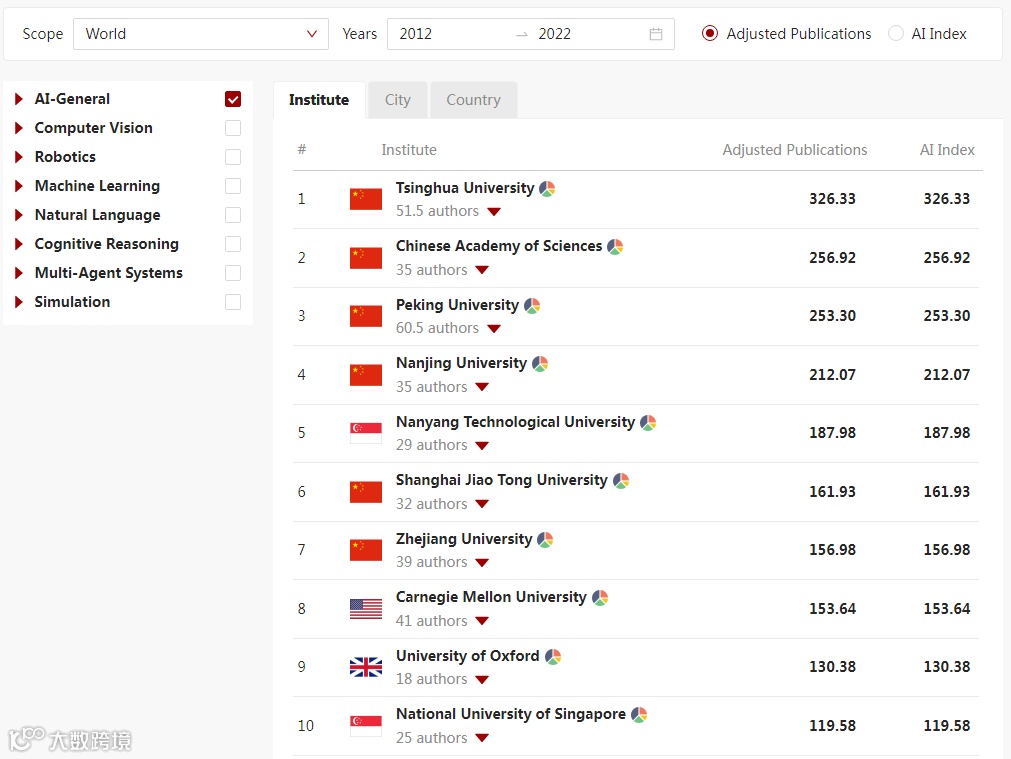This screenshot has height=759, width=1011.
Task: Click the Adjusted Publications column header
Action: pos(794,150)
